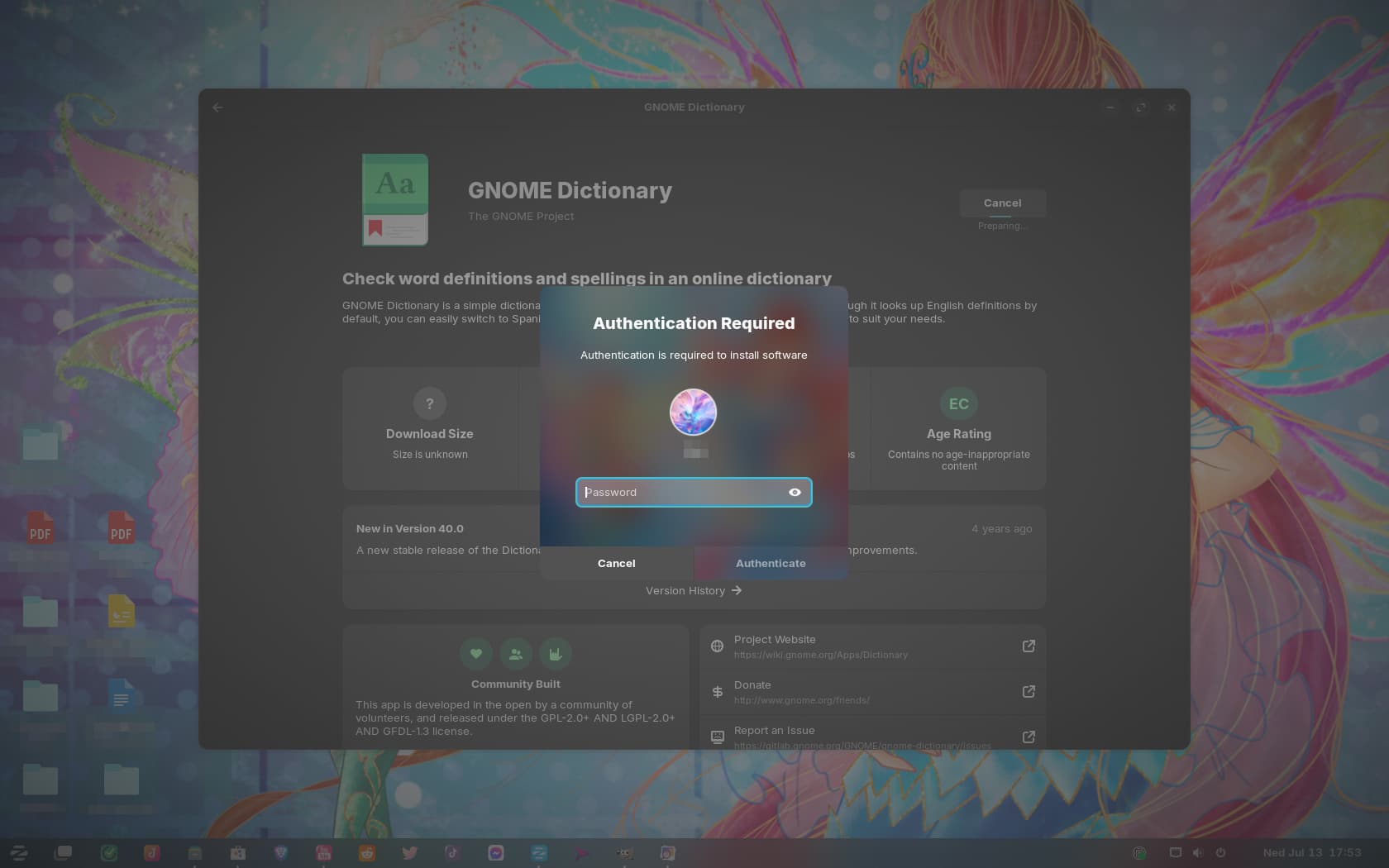Screen dimensions: 1389x868
Task: Cancel the GNOME Dictionary installation
Action: pos(1002,203)
